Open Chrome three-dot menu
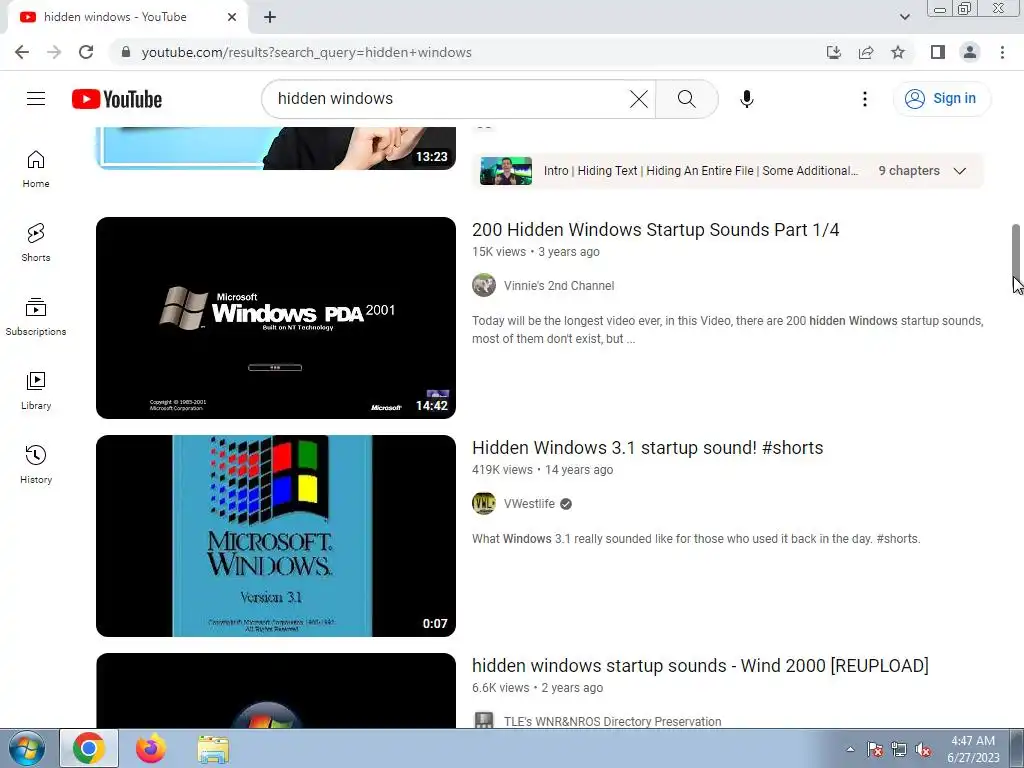The image size is (1024, 768). pyautogui.click(x=1002, y=52)
